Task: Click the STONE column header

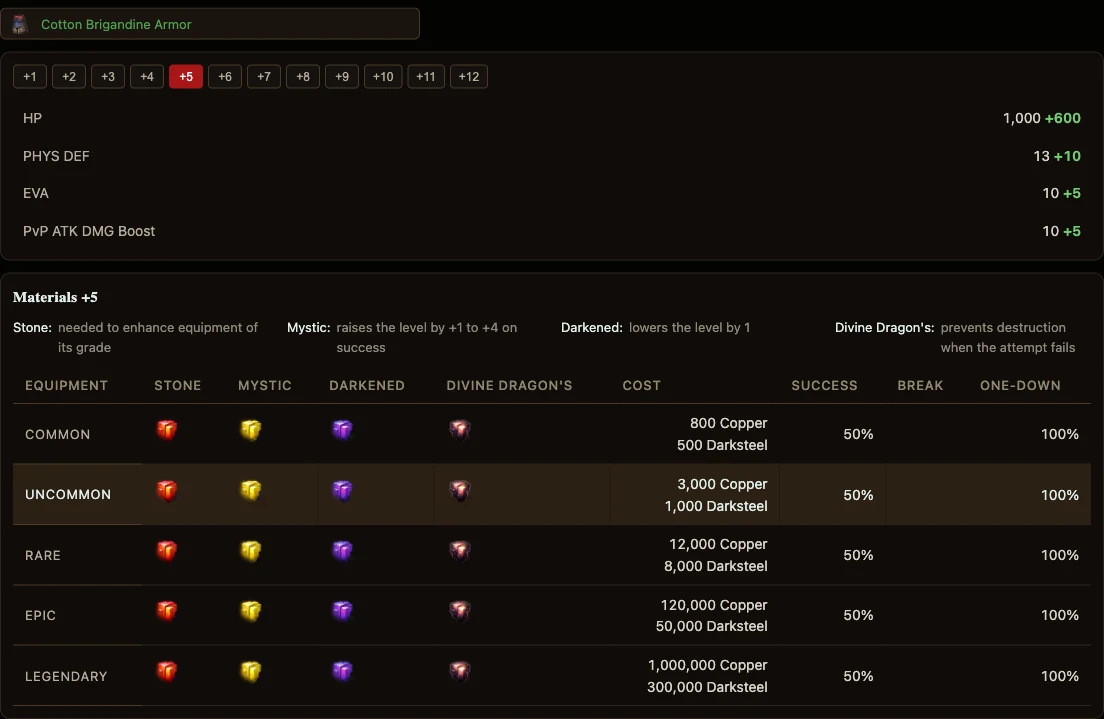Action: point(178,385)
